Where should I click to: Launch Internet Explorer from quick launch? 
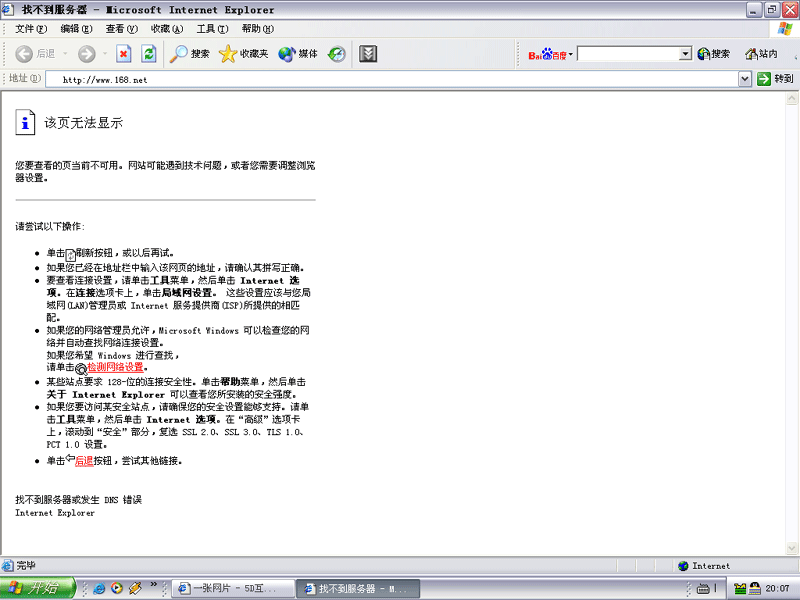pyautogui.click(x=99, y=588)
